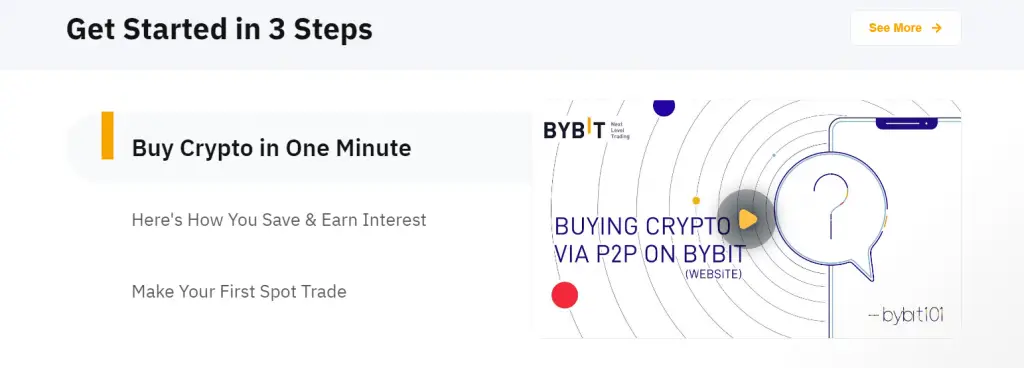Click the Bybit logo in the video thumbnail
Viewport: 1024px width, 368px height.
(574, 129)
